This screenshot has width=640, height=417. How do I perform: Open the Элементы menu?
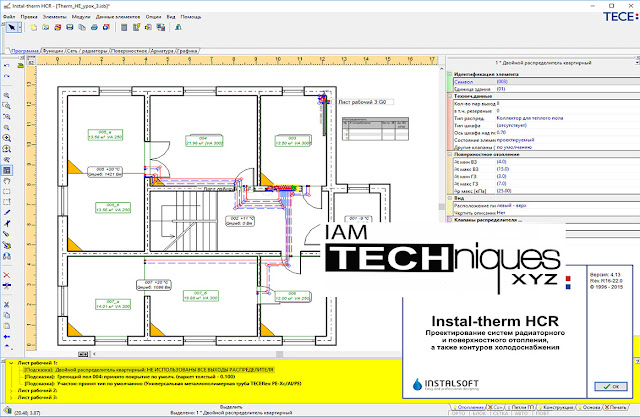tap(54, 17)
